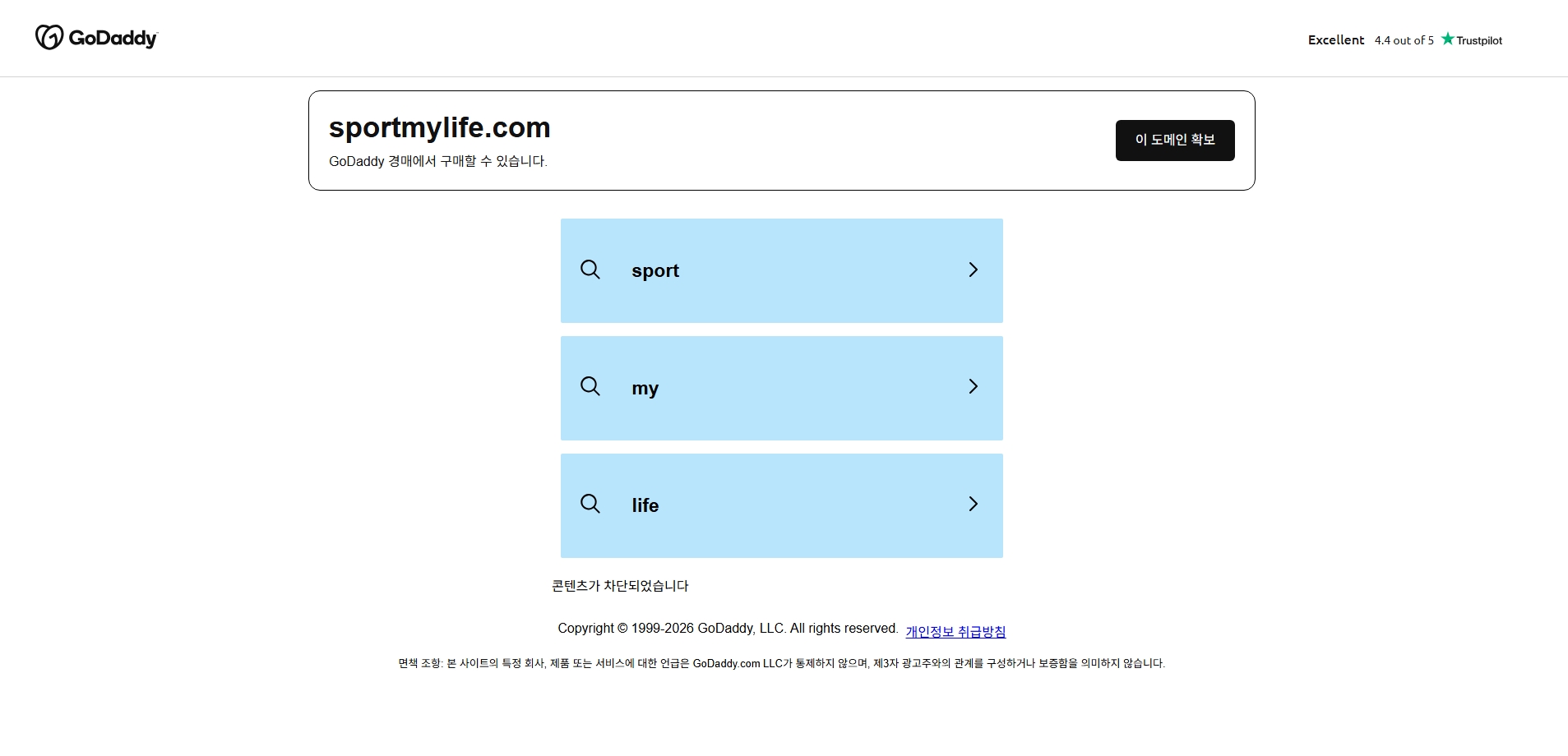Click the 4.4 out of 5 rating
Viewport: 1568px width, 756px height.
pos(1404,40)
